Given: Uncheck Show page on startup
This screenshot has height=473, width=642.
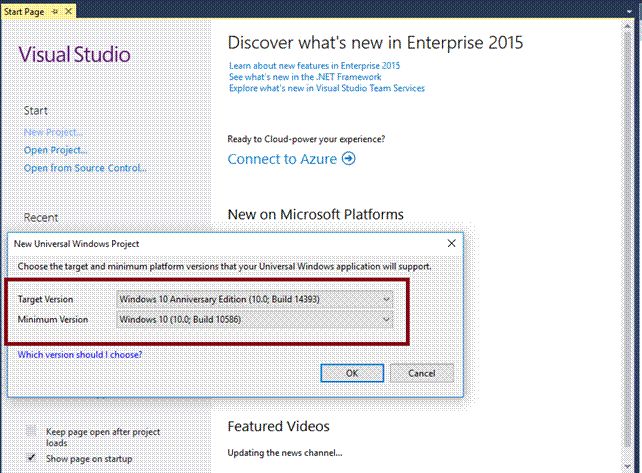Looking at the screenshot, I should tap(31, 458).
